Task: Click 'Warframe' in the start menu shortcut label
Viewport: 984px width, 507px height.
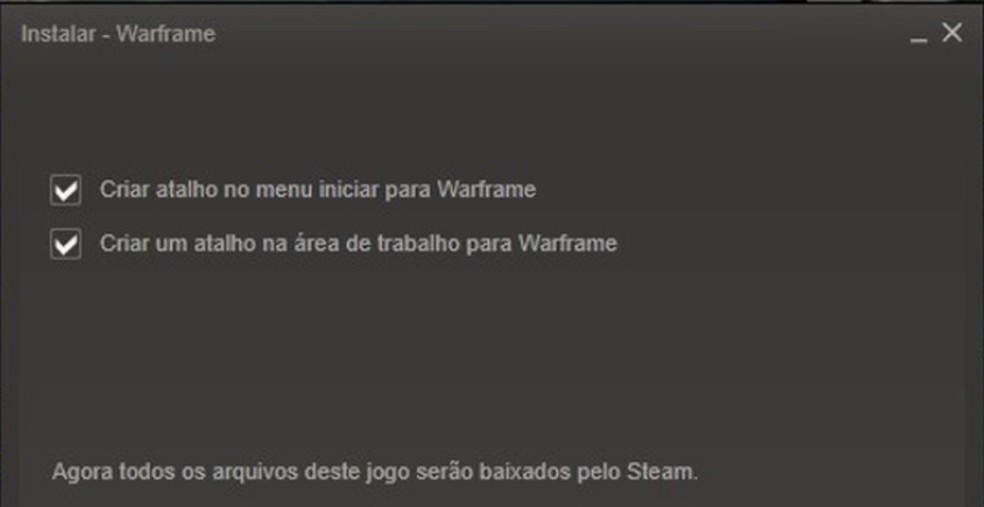Action: tap(486, 189)
